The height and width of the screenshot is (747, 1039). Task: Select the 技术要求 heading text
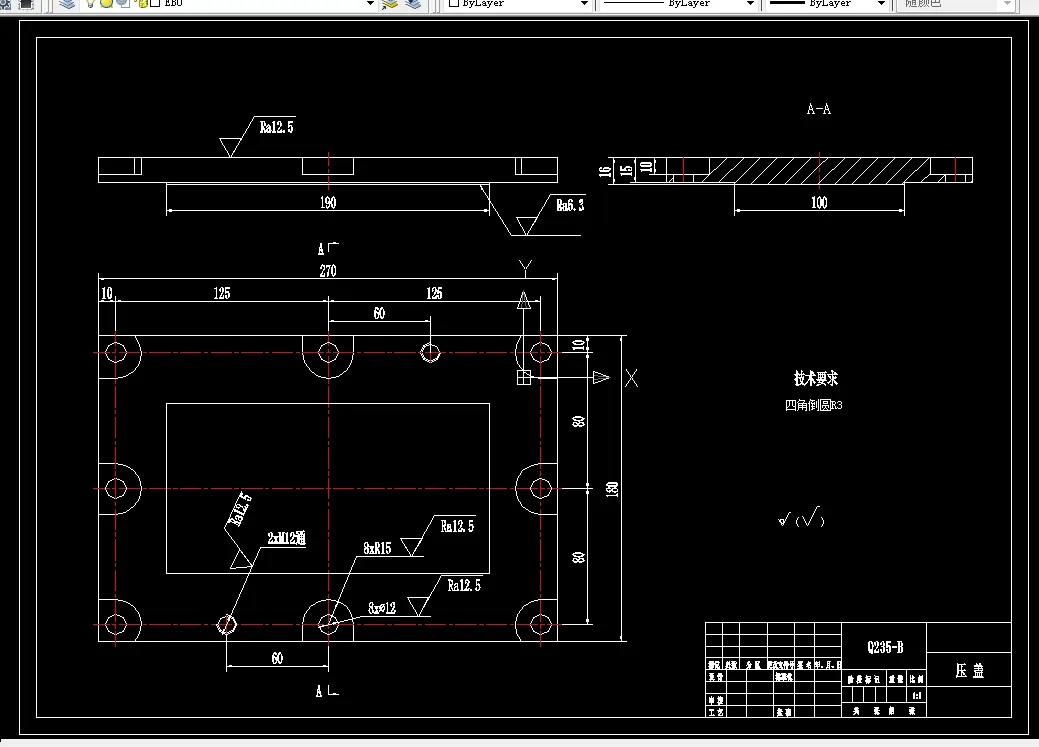pos(816,378)
